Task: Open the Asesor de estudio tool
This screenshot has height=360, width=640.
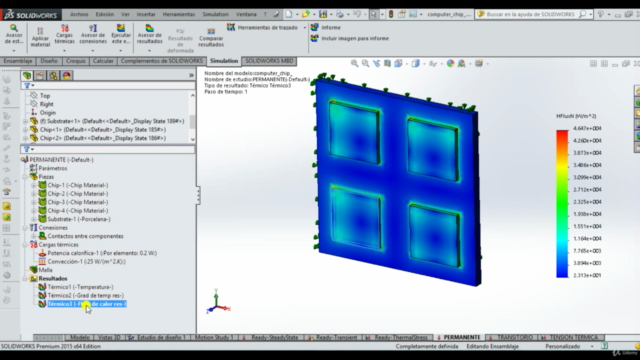Action: (x=14, y=34)
